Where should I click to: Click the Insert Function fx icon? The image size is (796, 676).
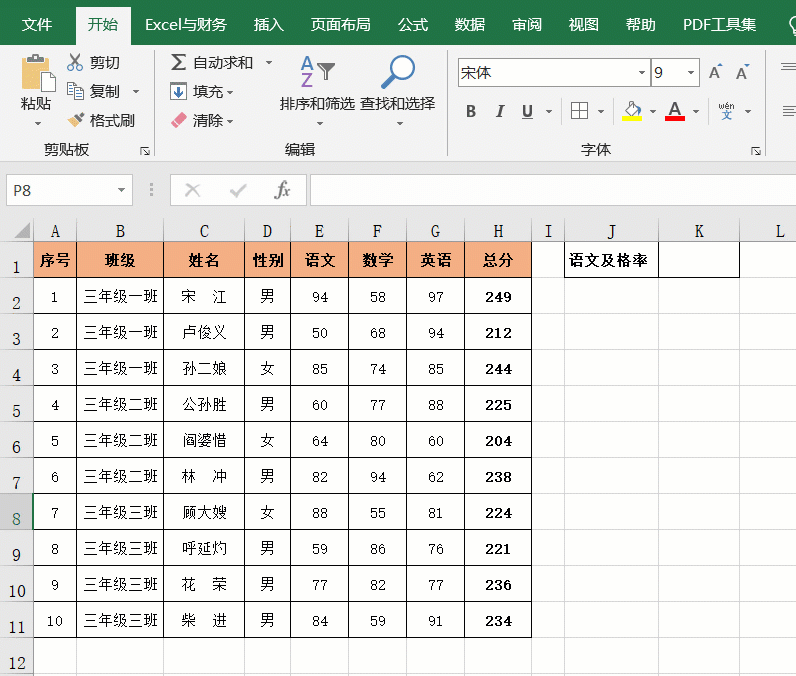[282, 190]
